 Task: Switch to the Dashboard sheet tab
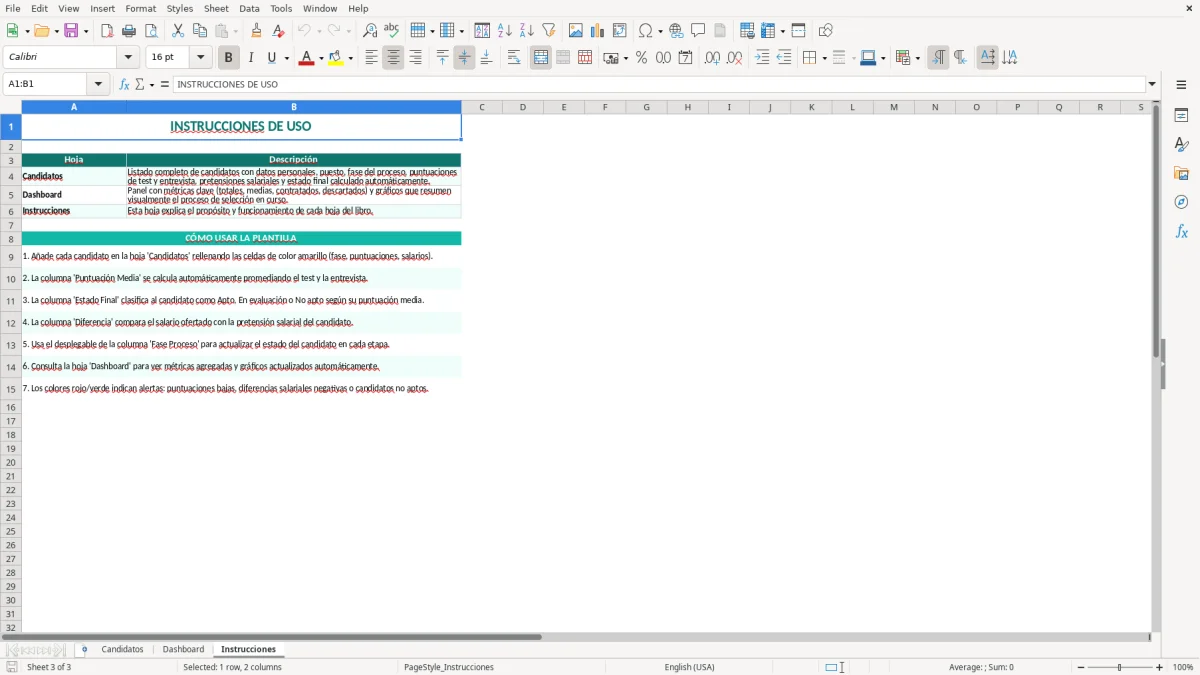[x=183, y=649]
